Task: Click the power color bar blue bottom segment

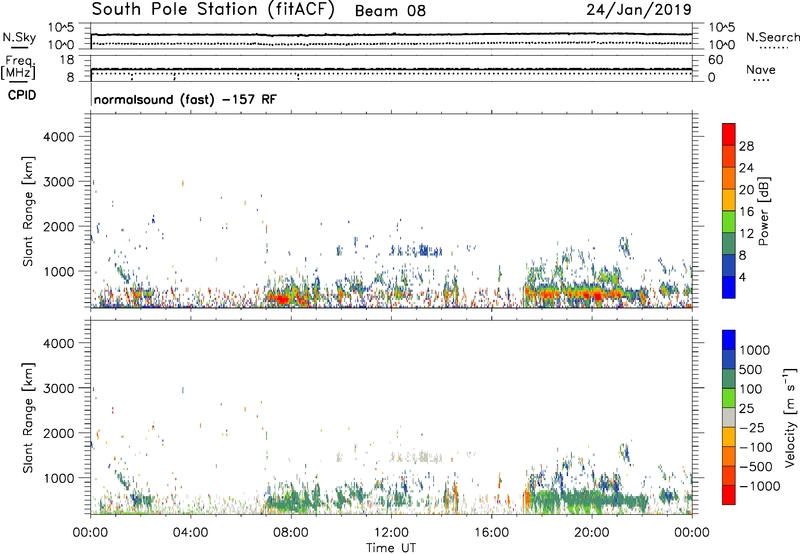Action: tap(729, 287)
